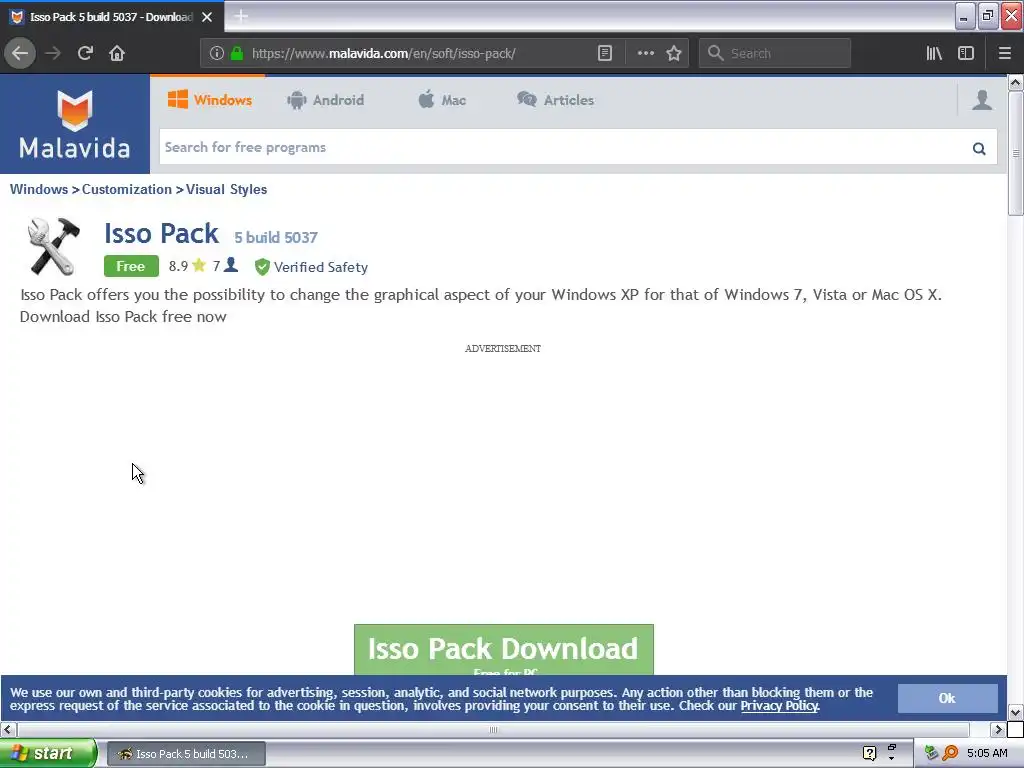Select the Windows category tab
1024x768 pixels.
pos(210,100)
